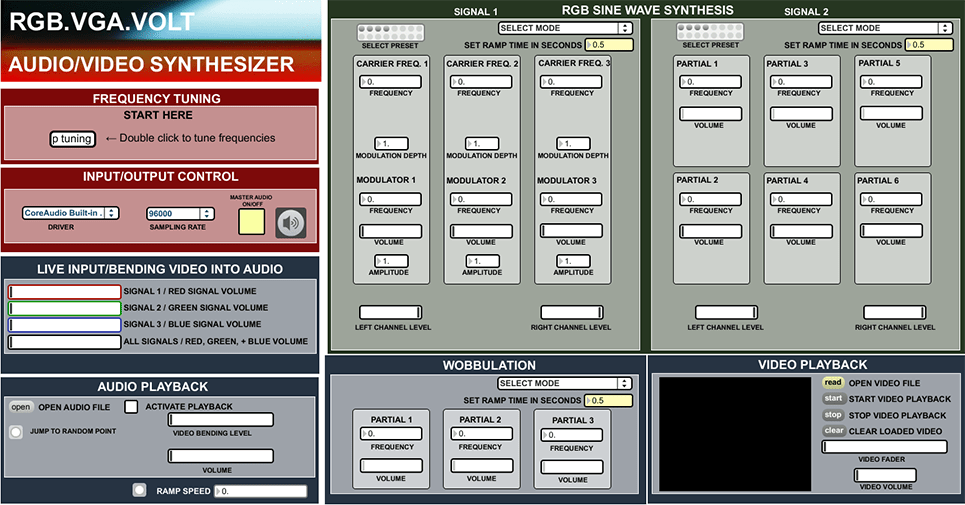Open the sampling rate dropdown
The width and height of the screenshot is (965, 505).
[180, 213]
